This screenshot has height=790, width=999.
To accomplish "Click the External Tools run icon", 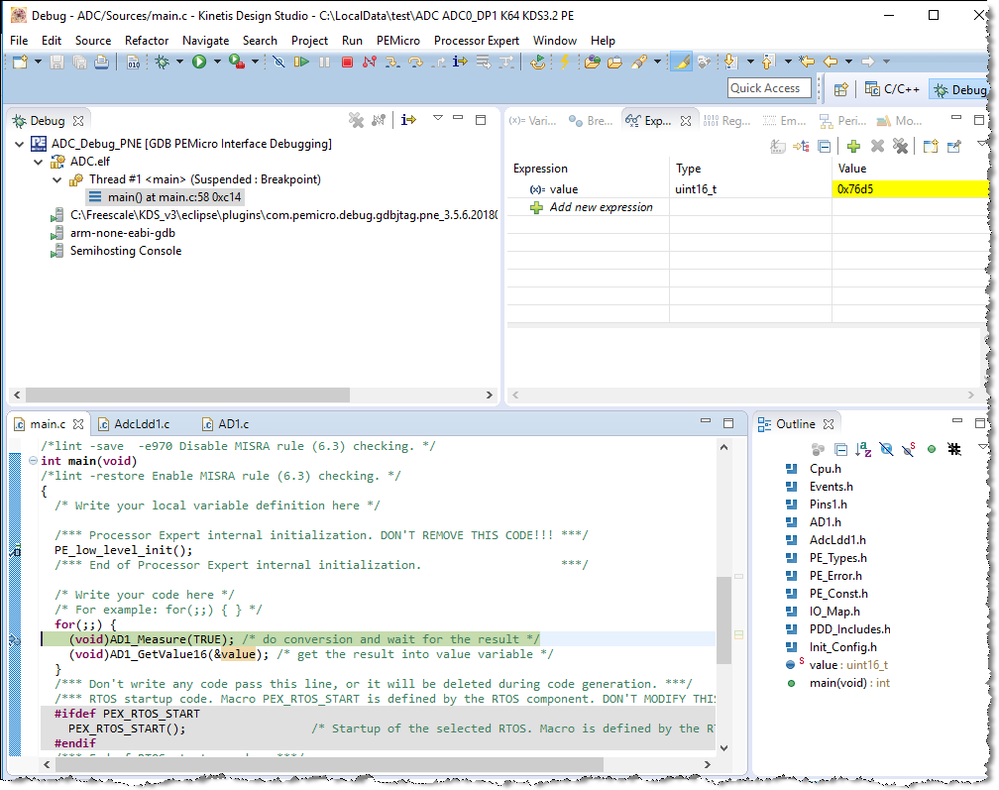I will pos(237,62).
